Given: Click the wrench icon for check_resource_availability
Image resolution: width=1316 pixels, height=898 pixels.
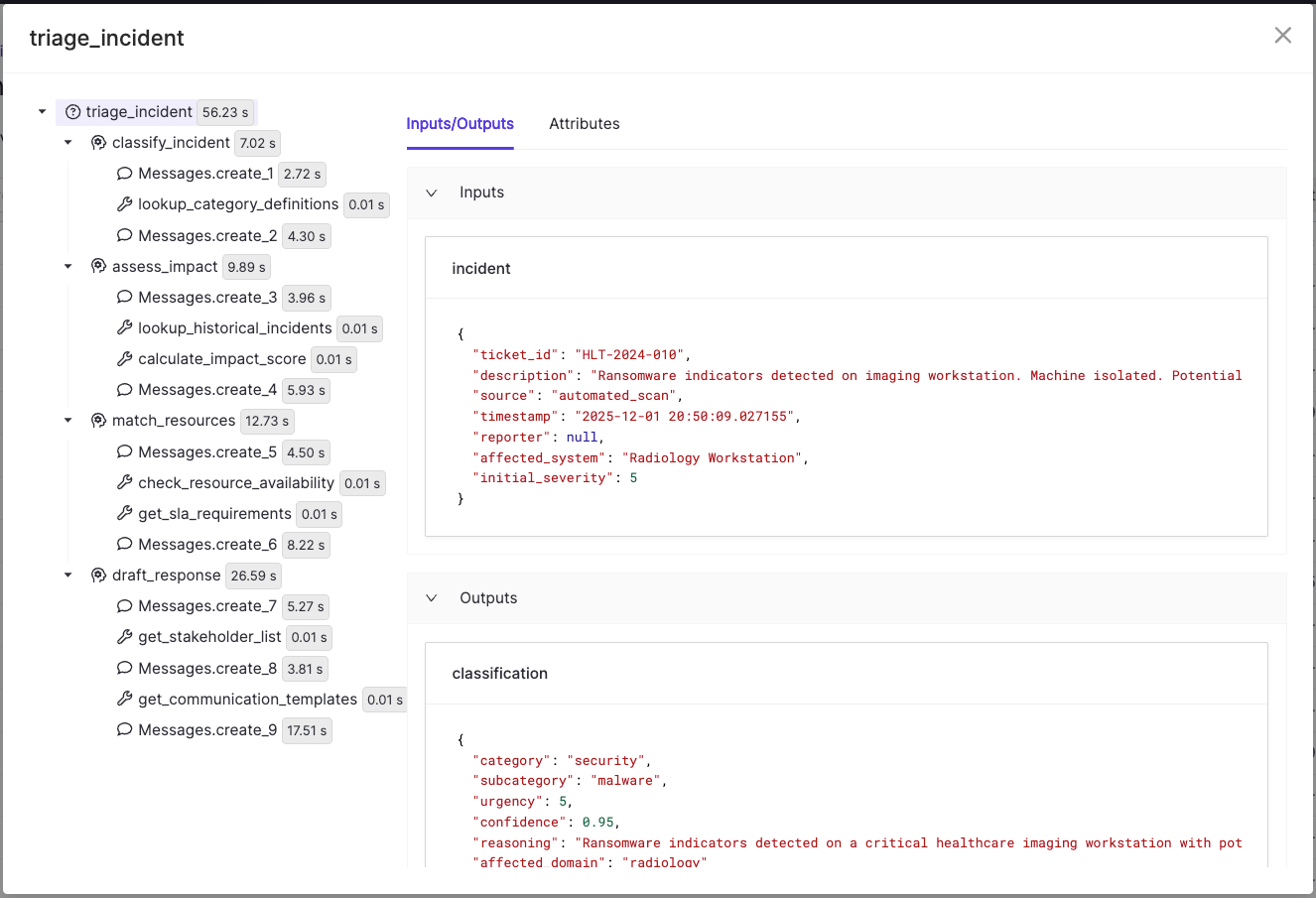Looking at the screenshot, I should (x=124, y=483).
